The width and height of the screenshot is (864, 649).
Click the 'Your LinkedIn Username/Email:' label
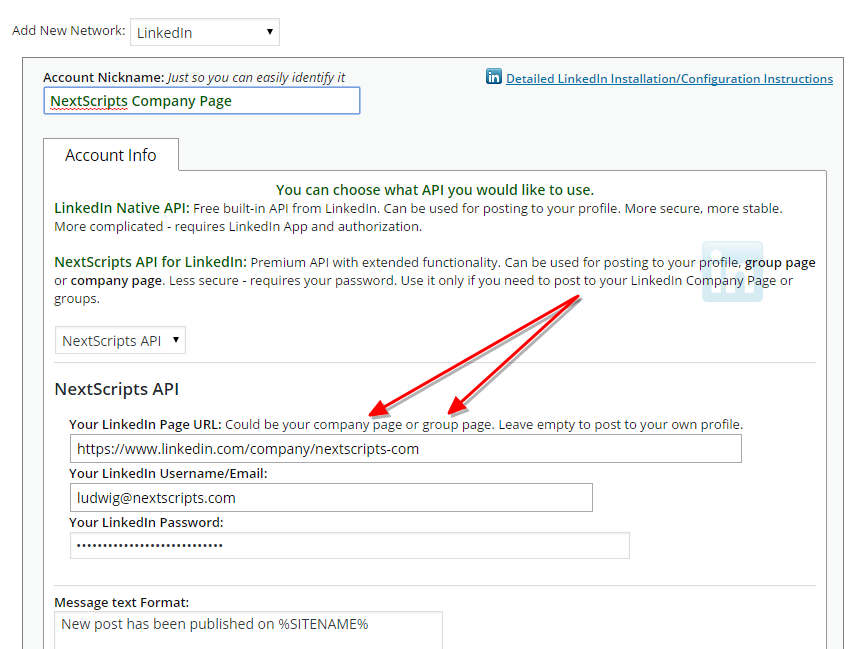pyautogui.click(x=168, y=474)
